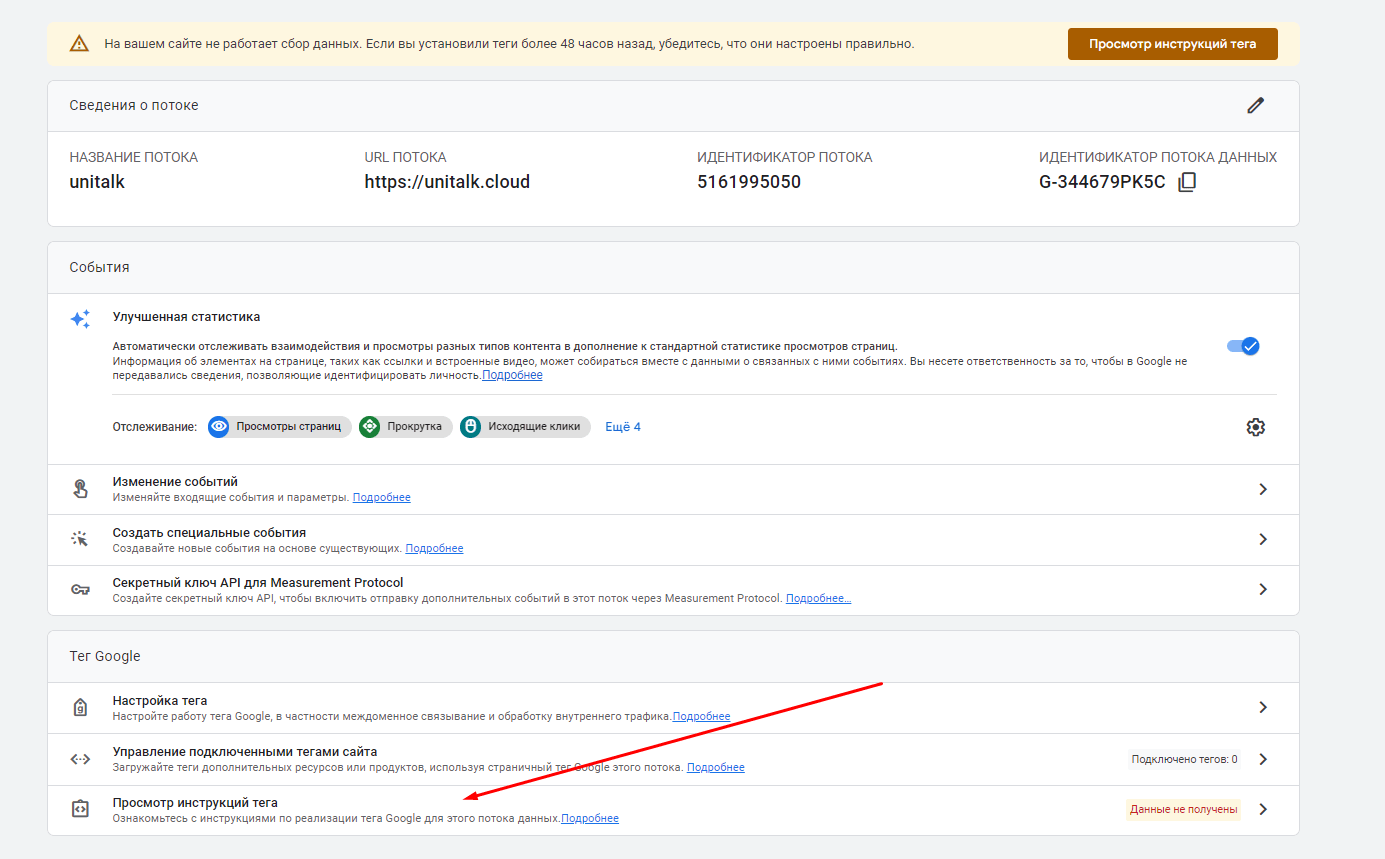Expand the Изменение событий row chevron
Viewport: 1385px width, 859px height.
1263,489
